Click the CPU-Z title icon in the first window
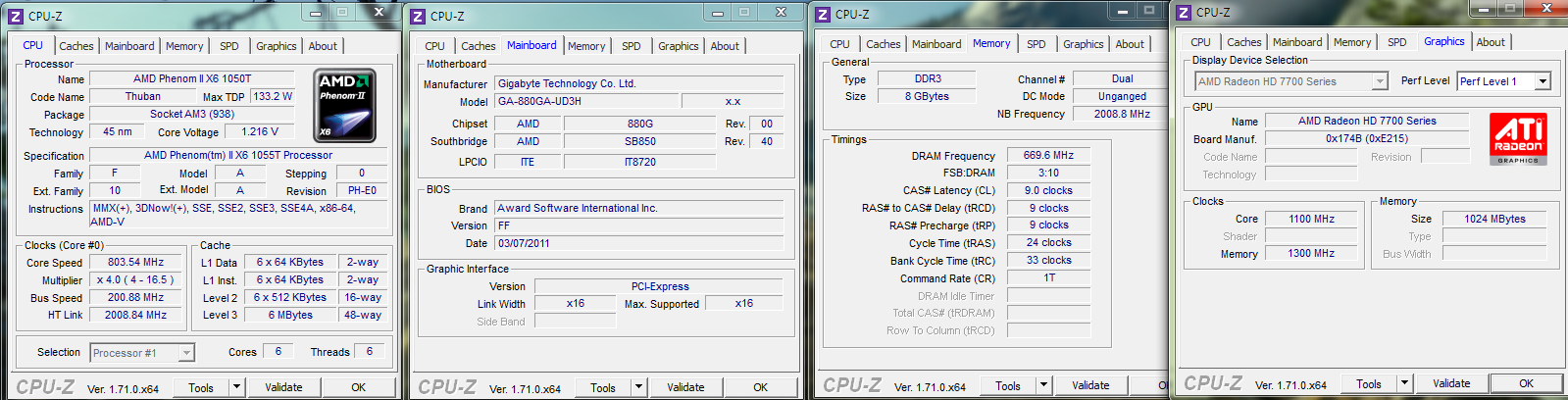 pyautogui.click(x=15, y=16)
